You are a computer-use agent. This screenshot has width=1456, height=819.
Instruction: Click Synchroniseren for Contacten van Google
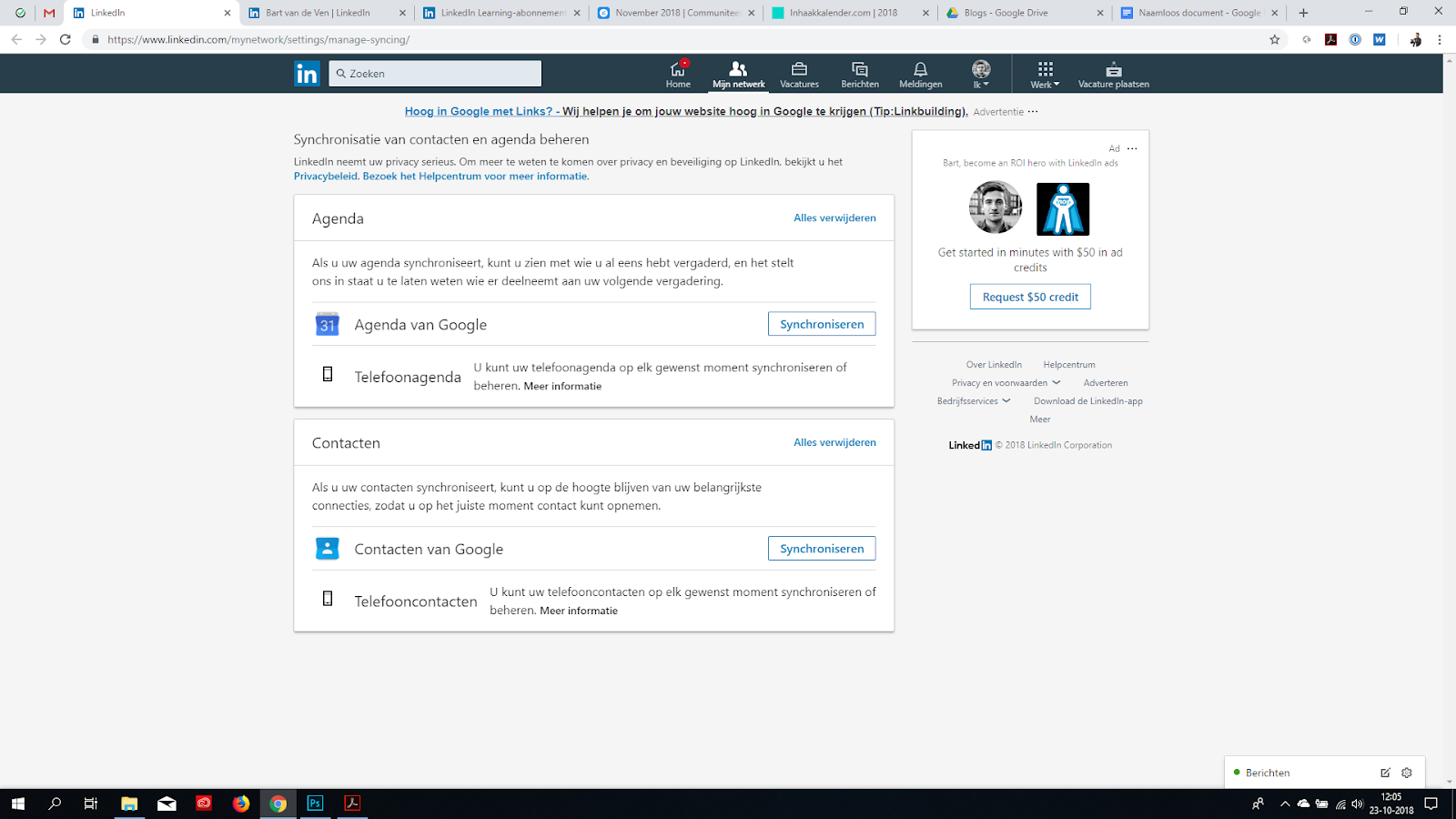(821, 549)
